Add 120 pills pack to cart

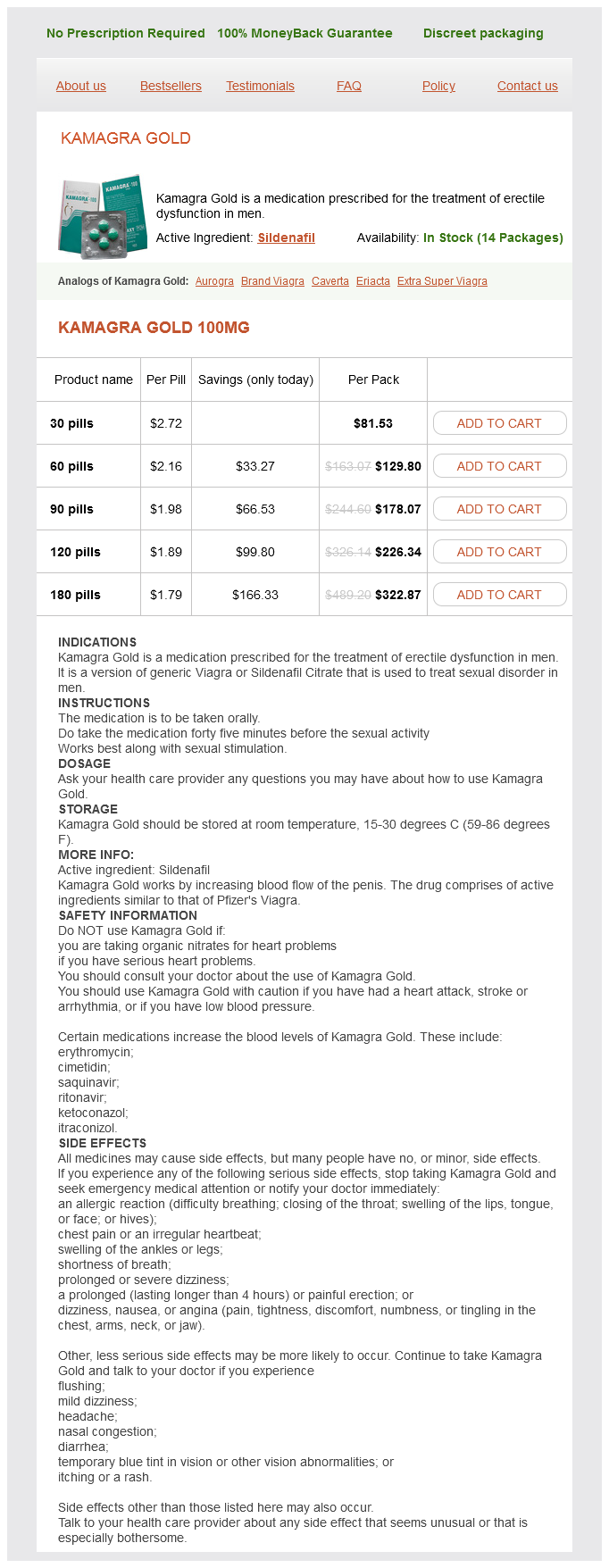tap(499, 552)
